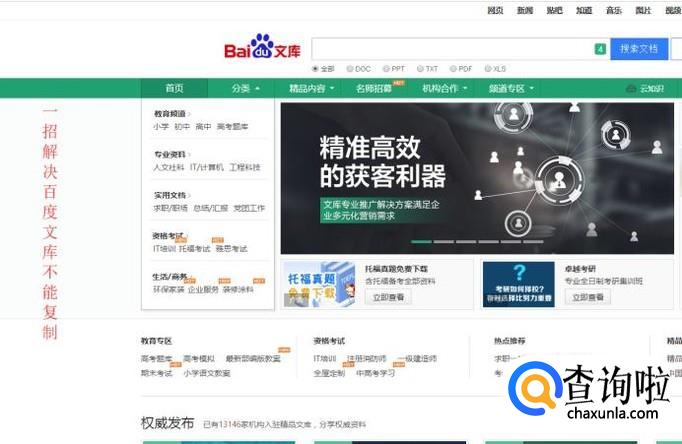Select the last banner carousel indicator
Image resolution: width=682 pixels, height=444 pixels.
coord(533,242)
